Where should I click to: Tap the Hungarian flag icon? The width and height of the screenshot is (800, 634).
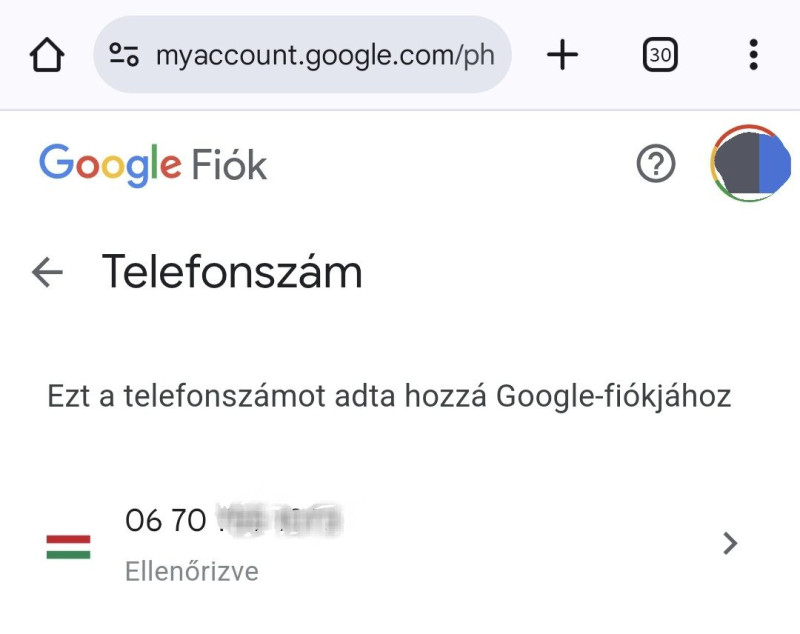[x=68, y=546]
